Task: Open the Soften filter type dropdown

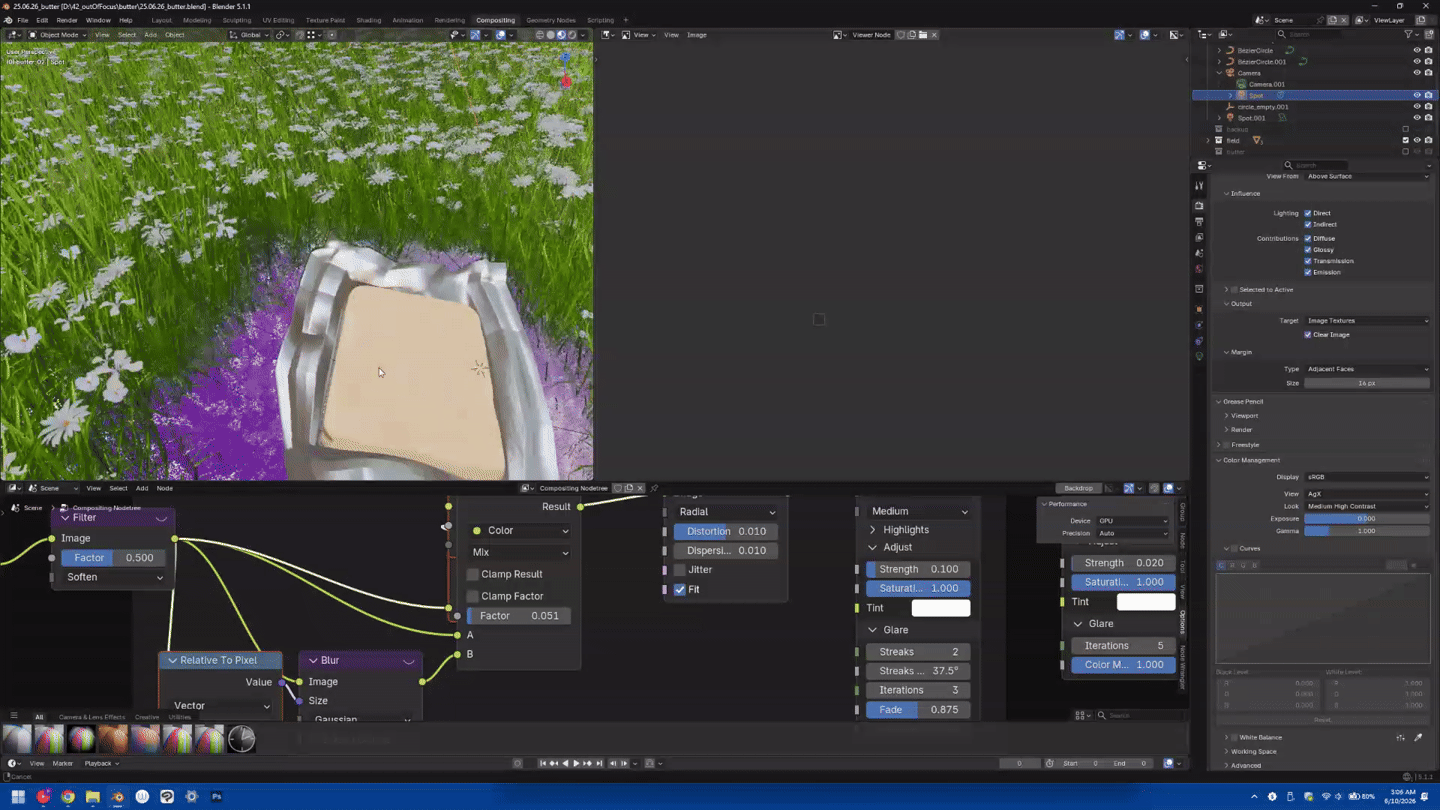Action: (x=115, y=577)
